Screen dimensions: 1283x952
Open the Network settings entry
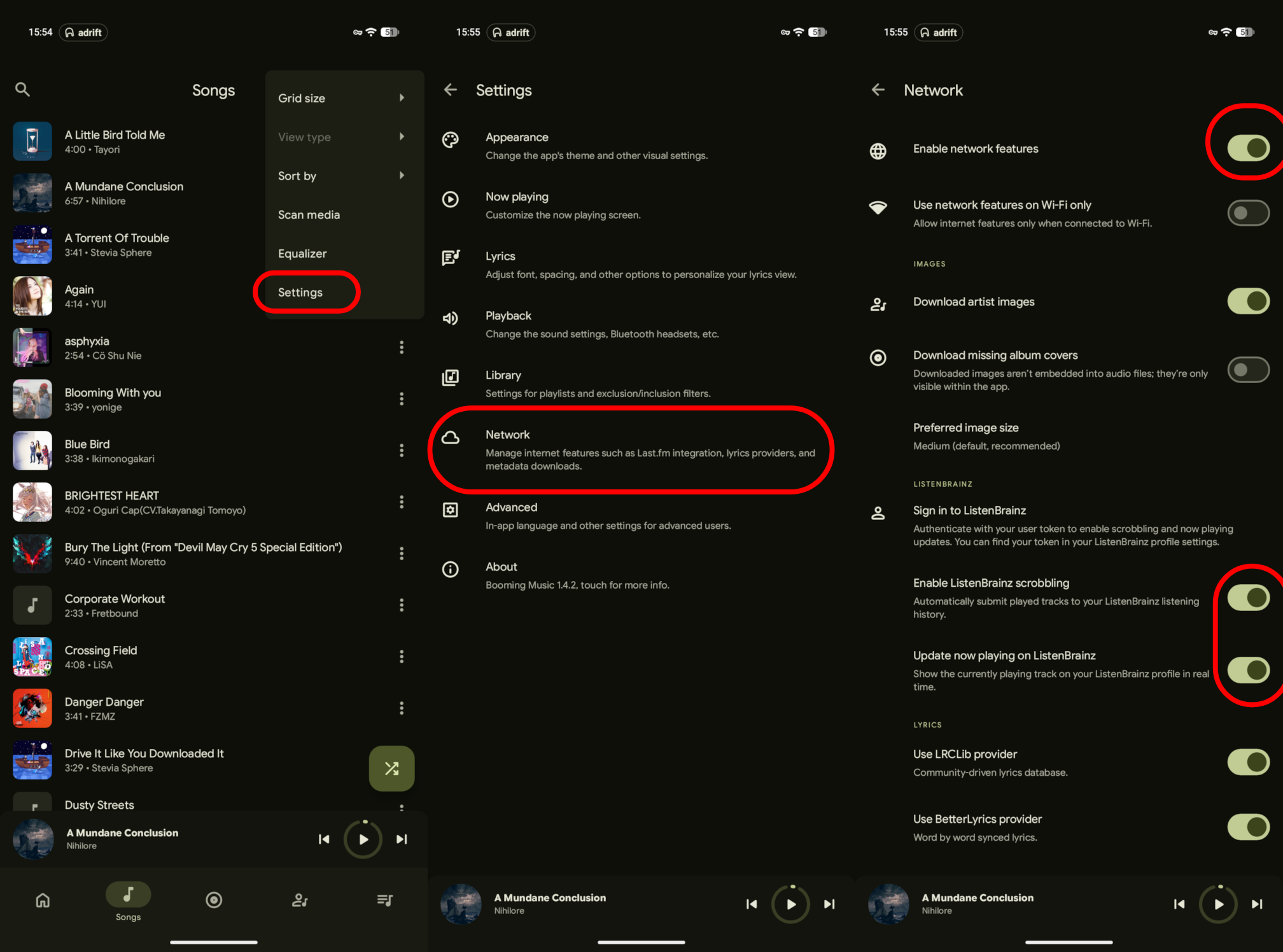point(641,450)
